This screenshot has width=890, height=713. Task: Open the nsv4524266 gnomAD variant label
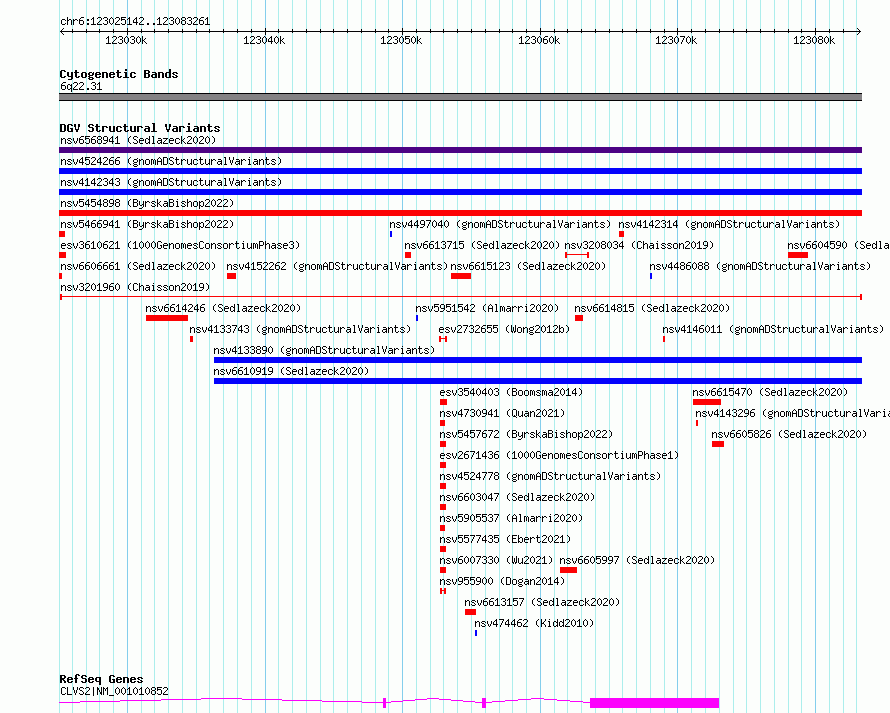pyautogui.click(x=171, y=161)
